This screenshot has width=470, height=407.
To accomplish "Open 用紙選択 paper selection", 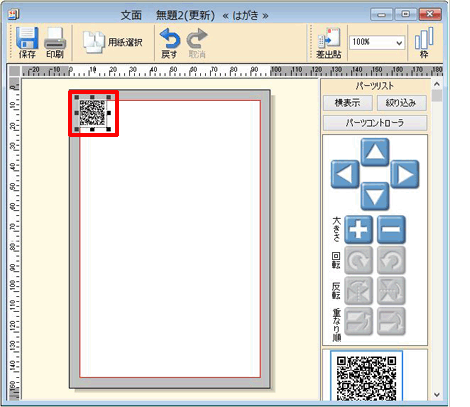I will [113, 42].
